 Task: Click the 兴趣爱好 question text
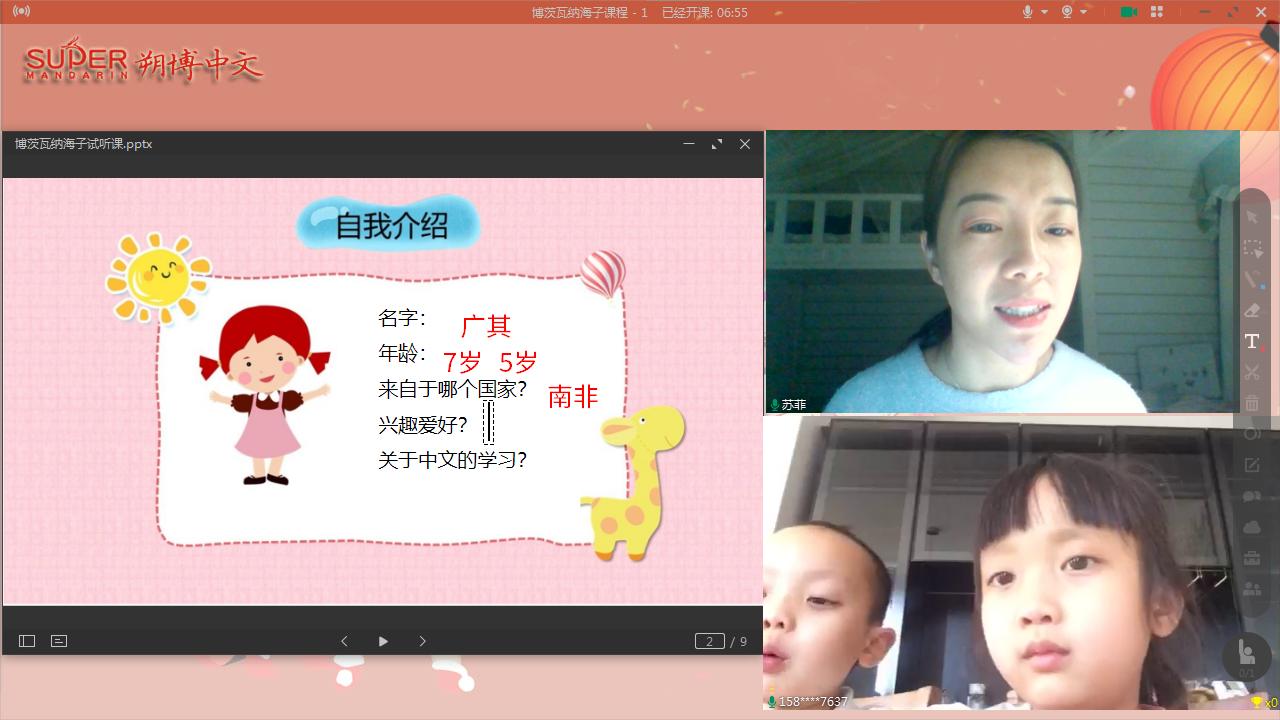(422, 425)
